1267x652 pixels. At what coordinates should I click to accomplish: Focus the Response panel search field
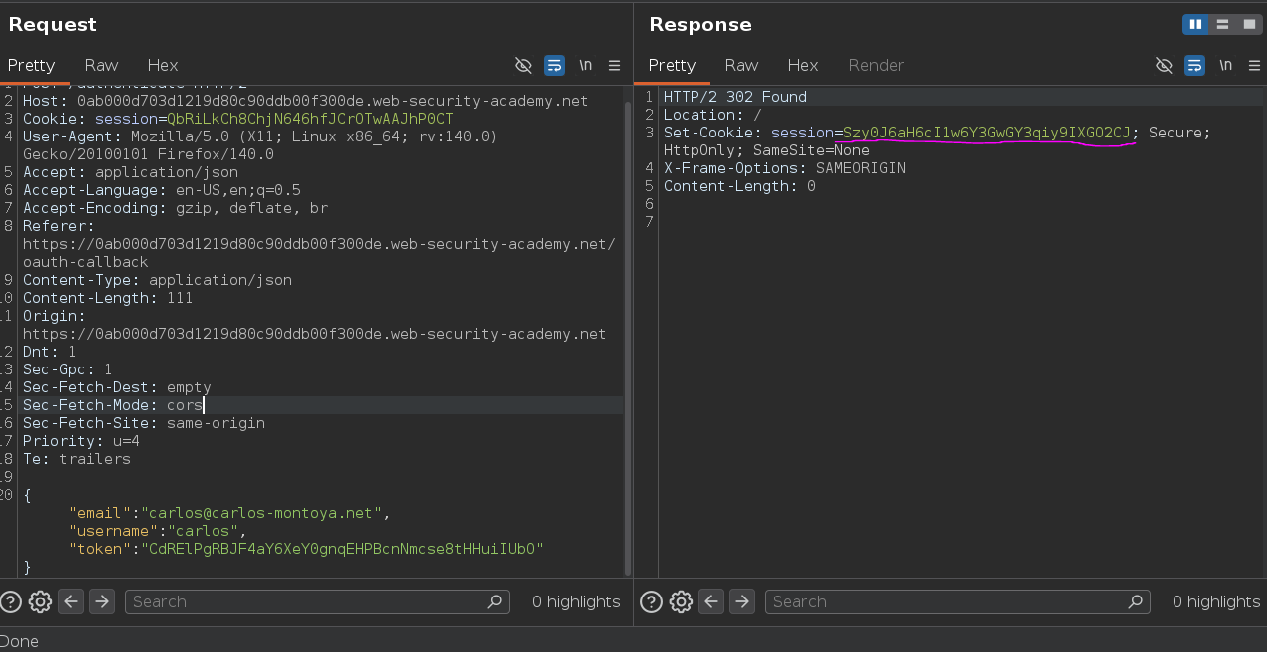coord(958,602)
